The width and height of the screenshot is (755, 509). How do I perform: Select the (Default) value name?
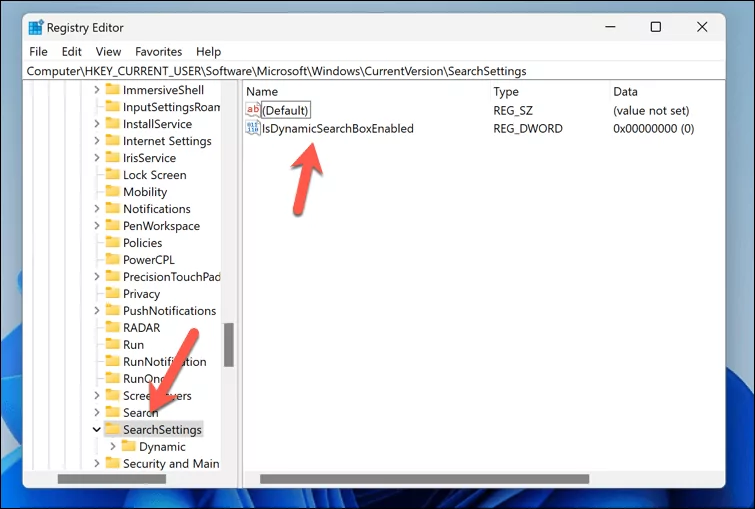(286, 110)
